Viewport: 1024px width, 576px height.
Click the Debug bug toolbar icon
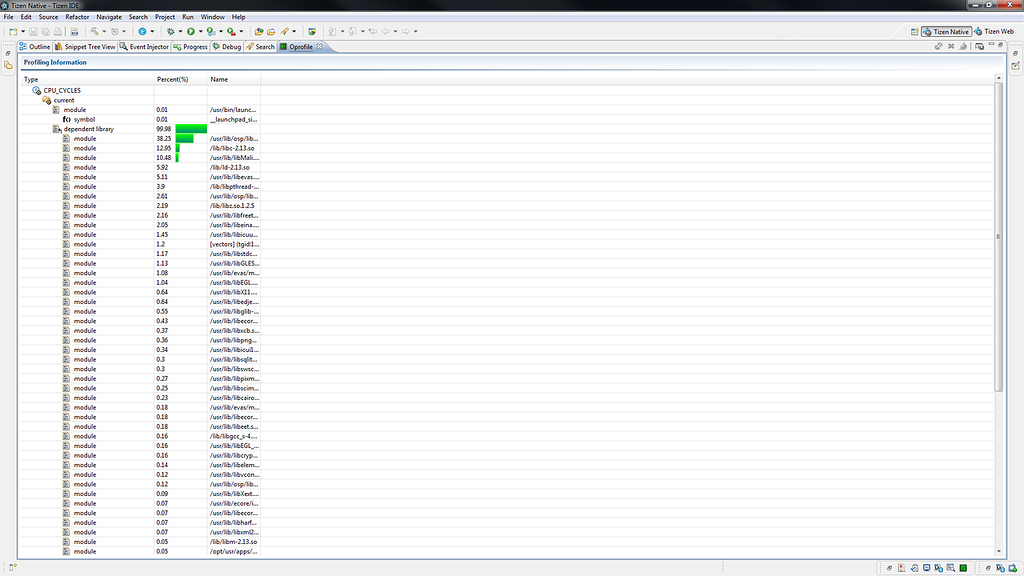click(170, 31)
